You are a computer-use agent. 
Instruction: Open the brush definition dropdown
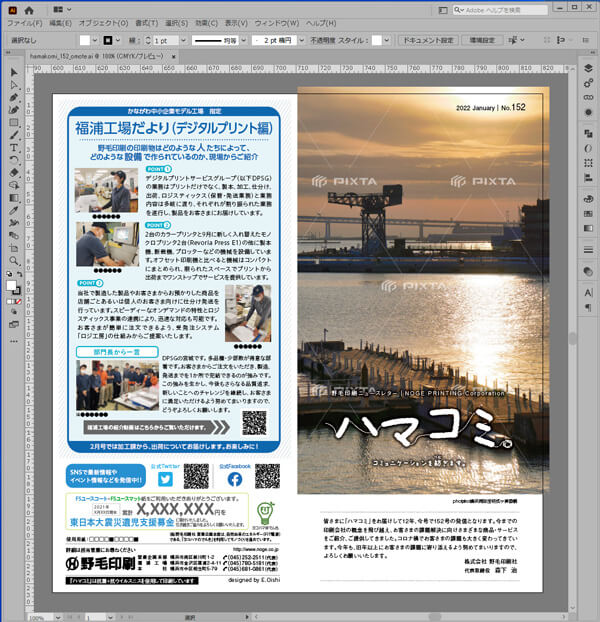point(302,40)
